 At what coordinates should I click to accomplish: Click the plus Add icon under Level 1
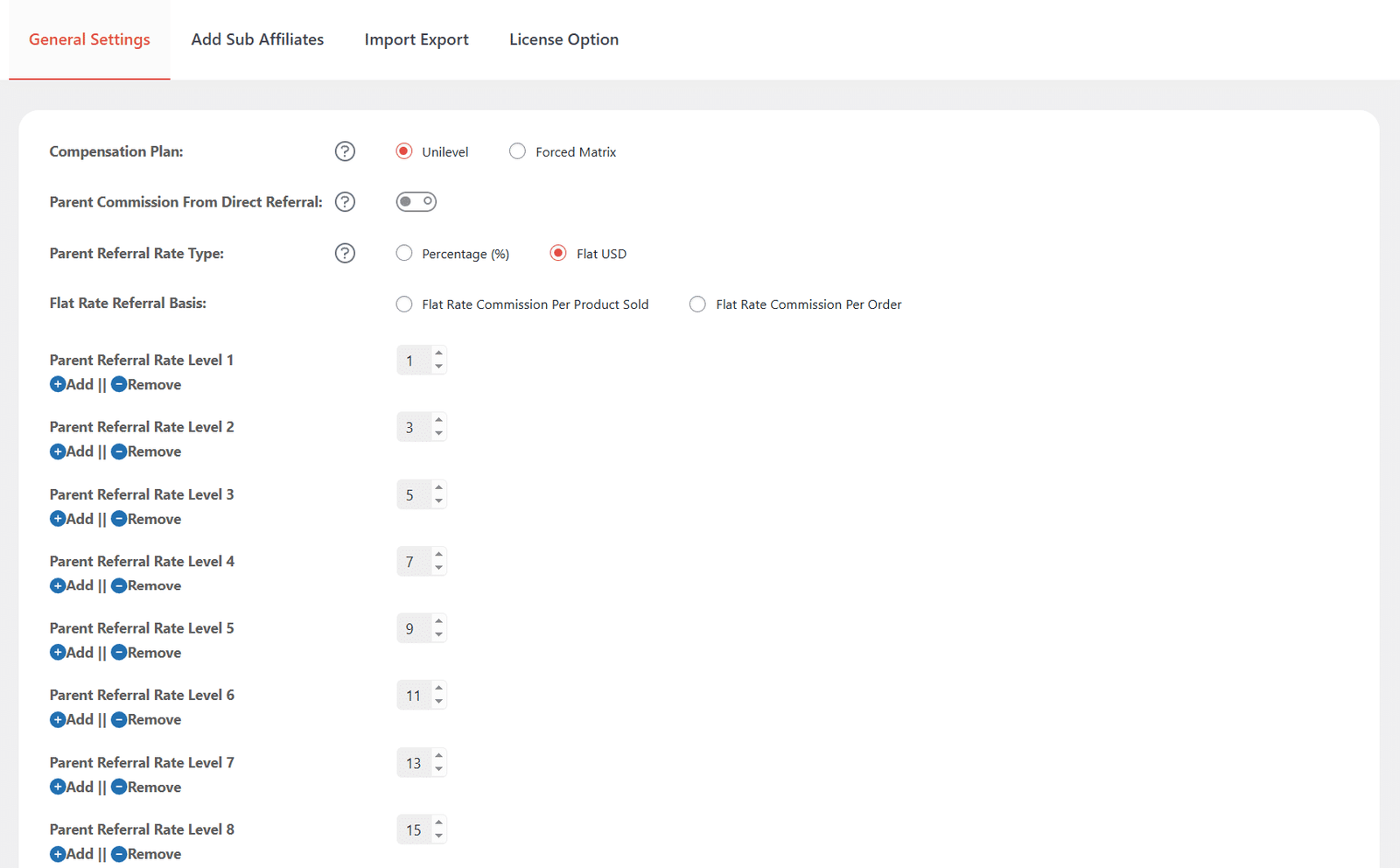(58, 384)
